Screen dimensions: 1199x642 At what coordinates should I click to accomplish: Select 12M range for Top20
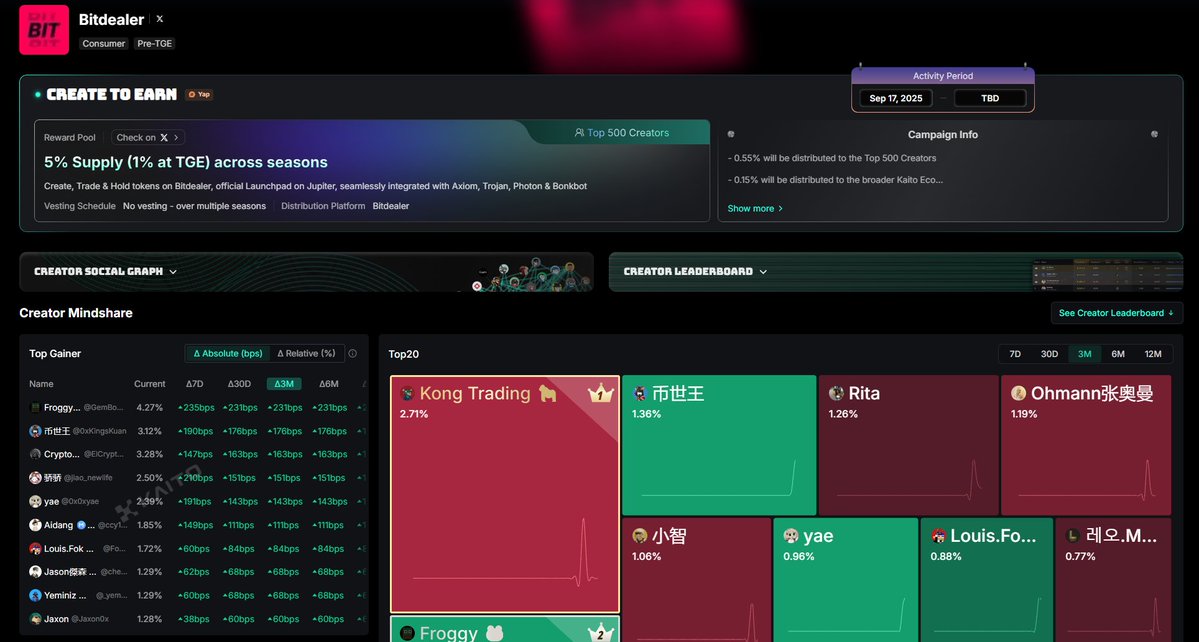pyautogui.click(x=1153, y=354)
